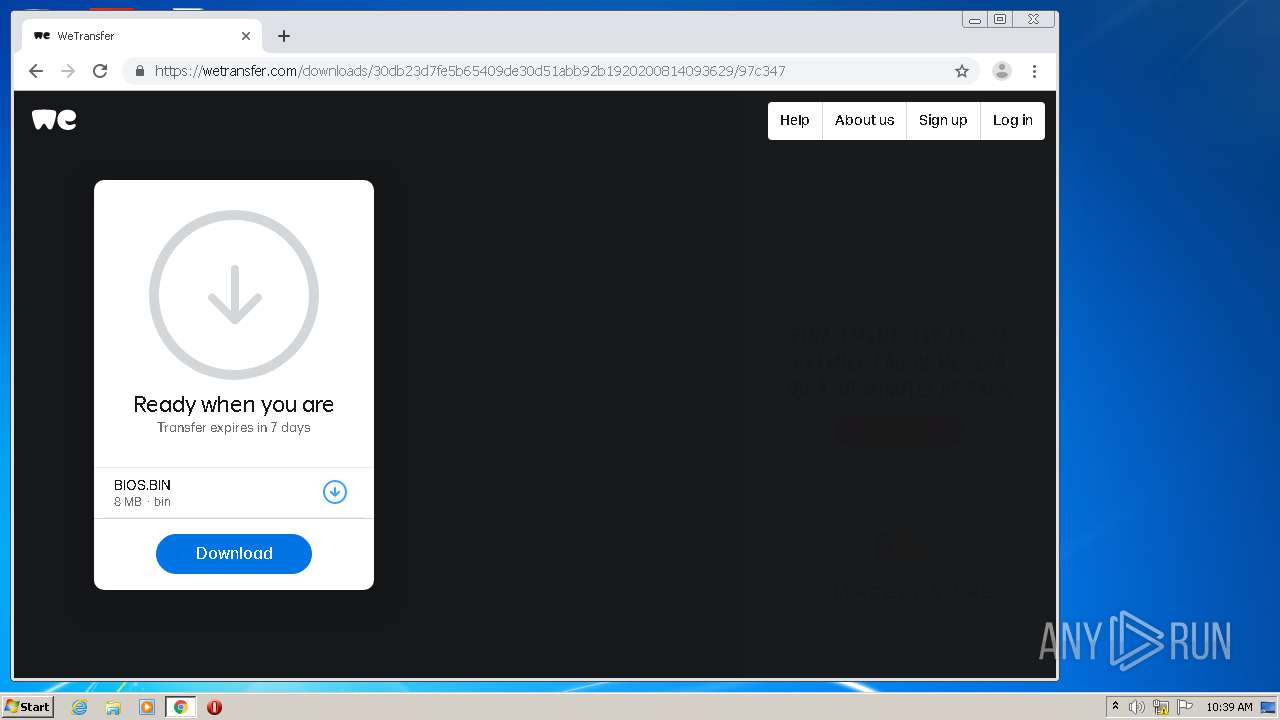Click the volume speaker tray icon
The width and height of the screenshot is (1280, 720).
(1137, 707)
